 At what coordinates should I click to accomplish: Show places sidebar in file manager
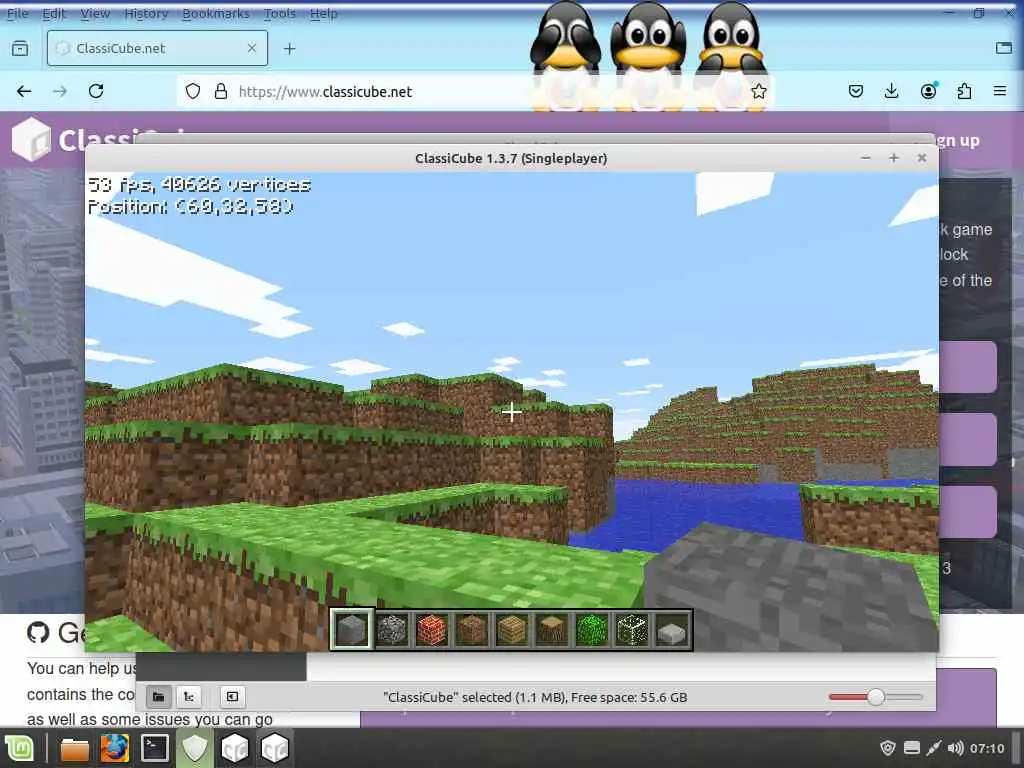click(x=158, y=697)
